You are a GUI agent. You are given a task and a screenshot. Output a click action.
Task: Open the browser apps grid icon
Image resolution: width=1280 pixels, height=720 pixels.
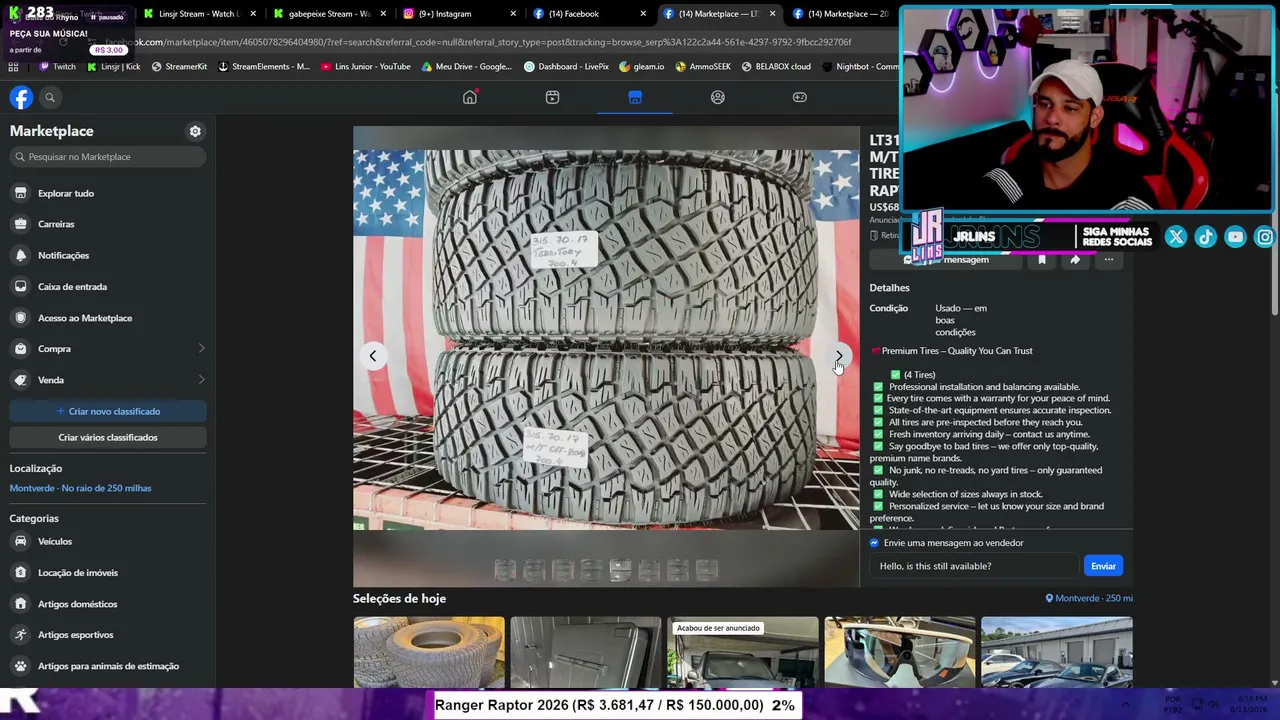point(13,67)
